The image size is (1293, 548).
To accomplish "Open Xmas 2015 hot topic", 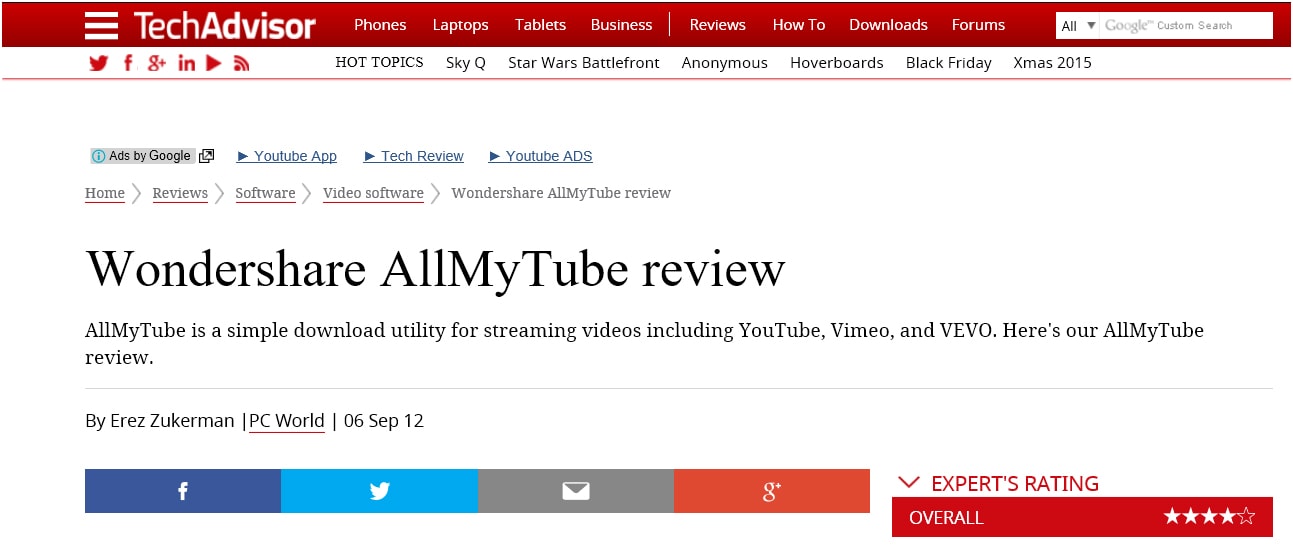I will coord(1052,63).
